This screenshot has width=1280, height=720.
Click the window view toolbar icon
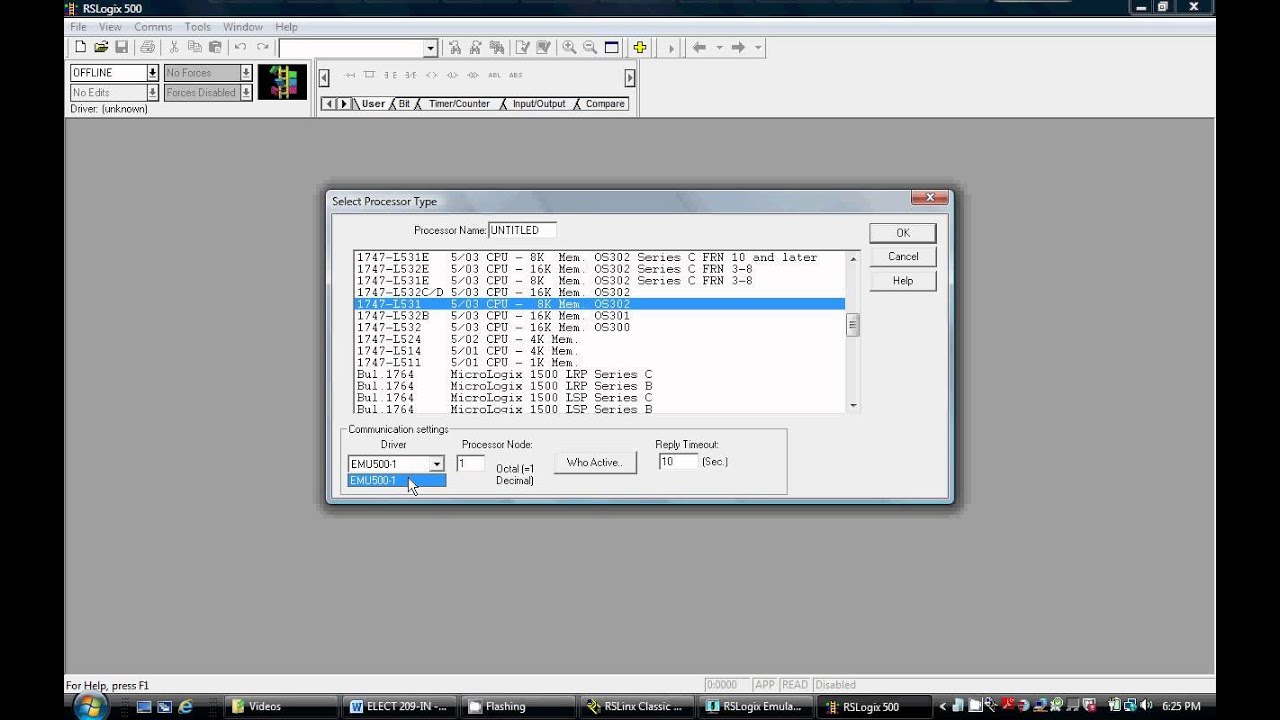pos(611,47)
